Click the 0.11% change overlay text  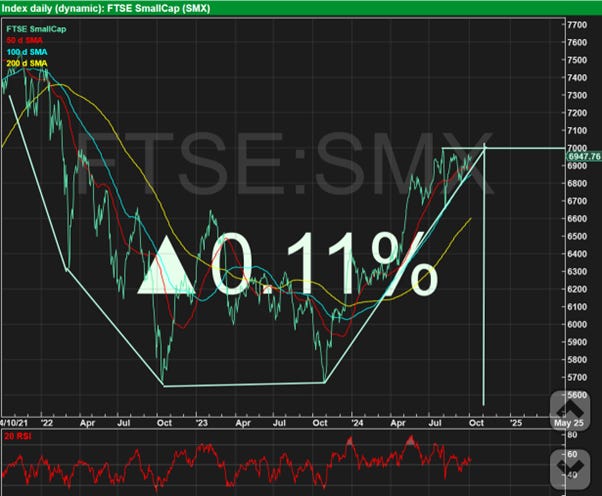tap(288, 264)
